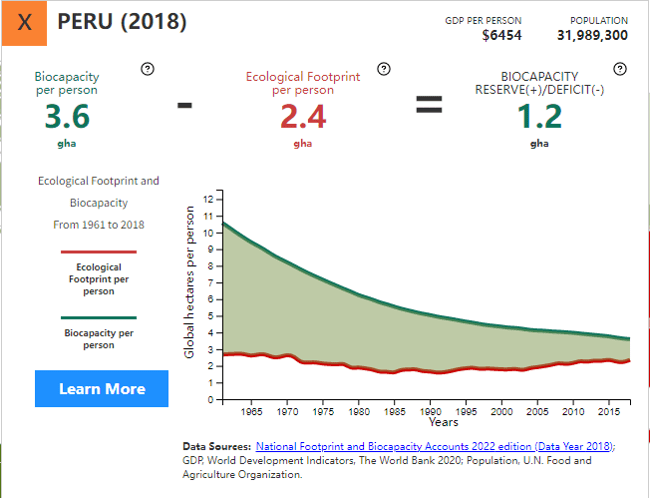Open help icon beside Biocapacity per person
This screenshot has height=498, width=650.
pyautogui.click(x=147, y=69)
